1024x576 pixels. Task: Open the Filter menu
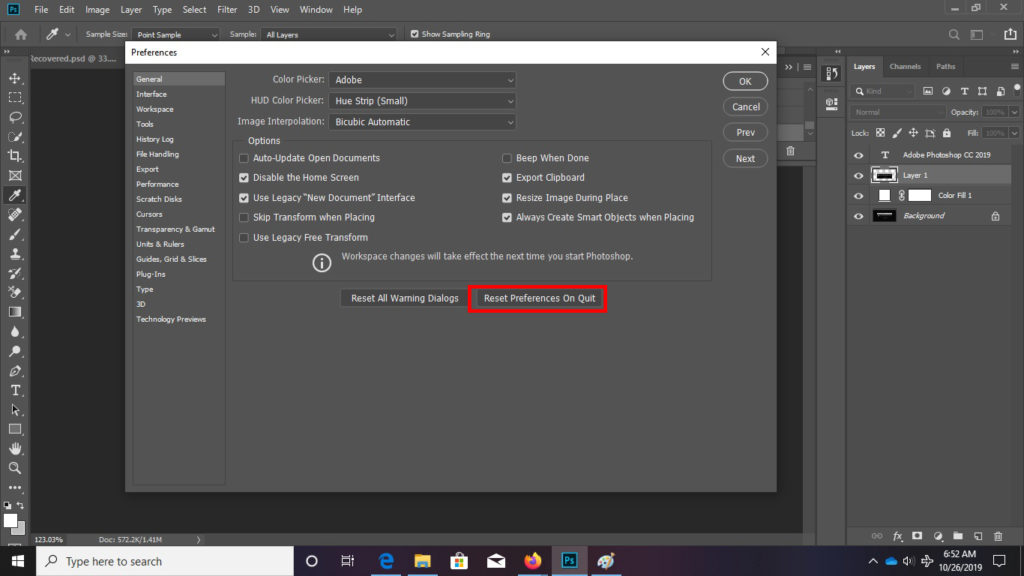coord(227,10)
